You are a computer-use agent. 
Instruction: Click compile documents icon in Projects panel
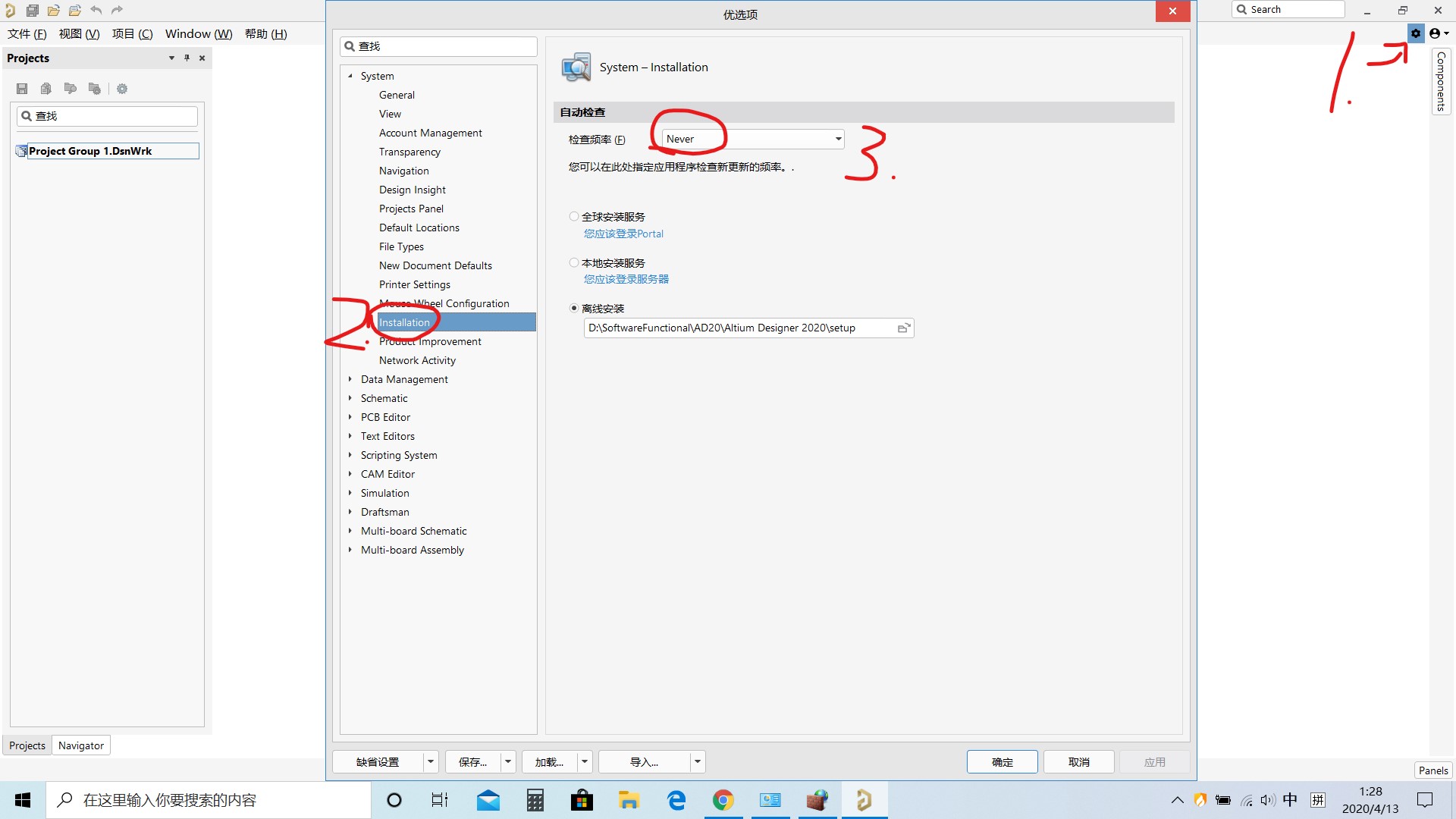click(46, 89)
